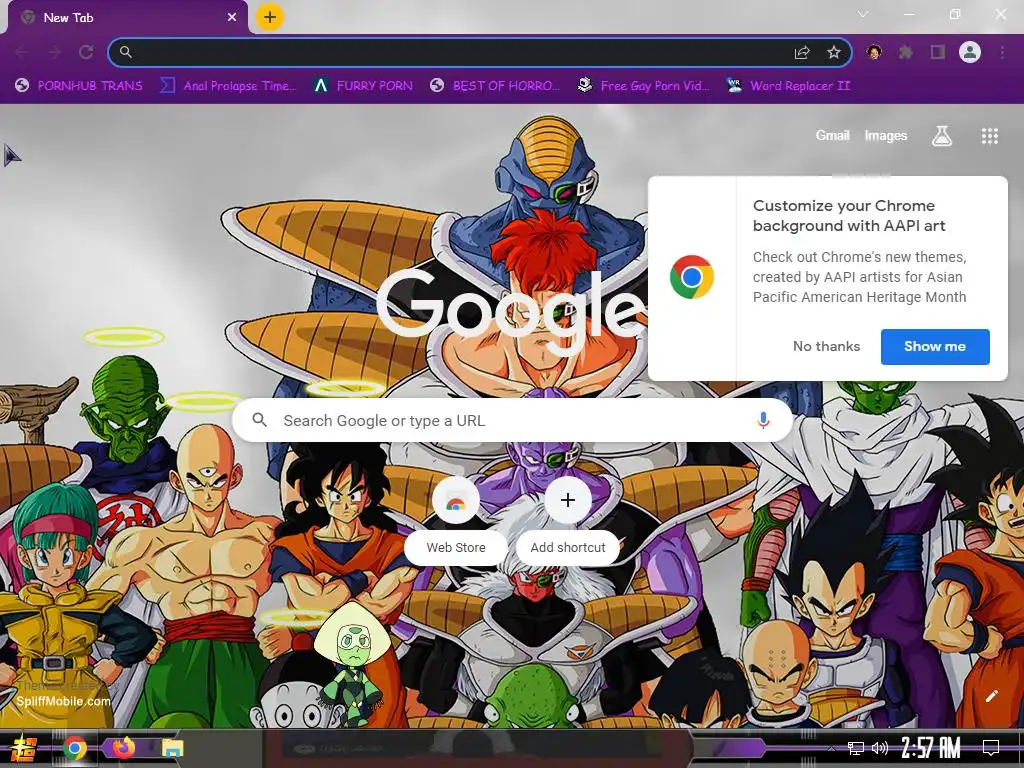Open the BEST OF HORRO... bookmark
Screen dimensions: 1024x768
point(495,86)
